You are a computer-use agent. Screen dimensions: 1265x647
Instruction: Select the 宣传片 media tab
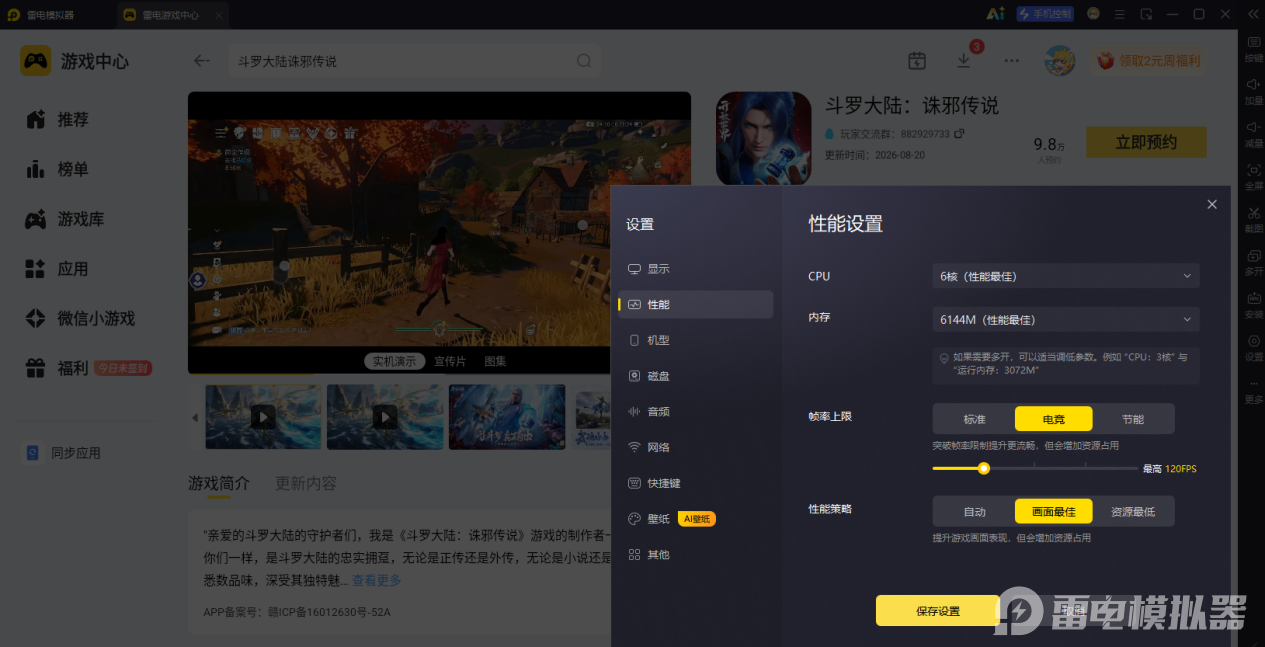(450, 361)
